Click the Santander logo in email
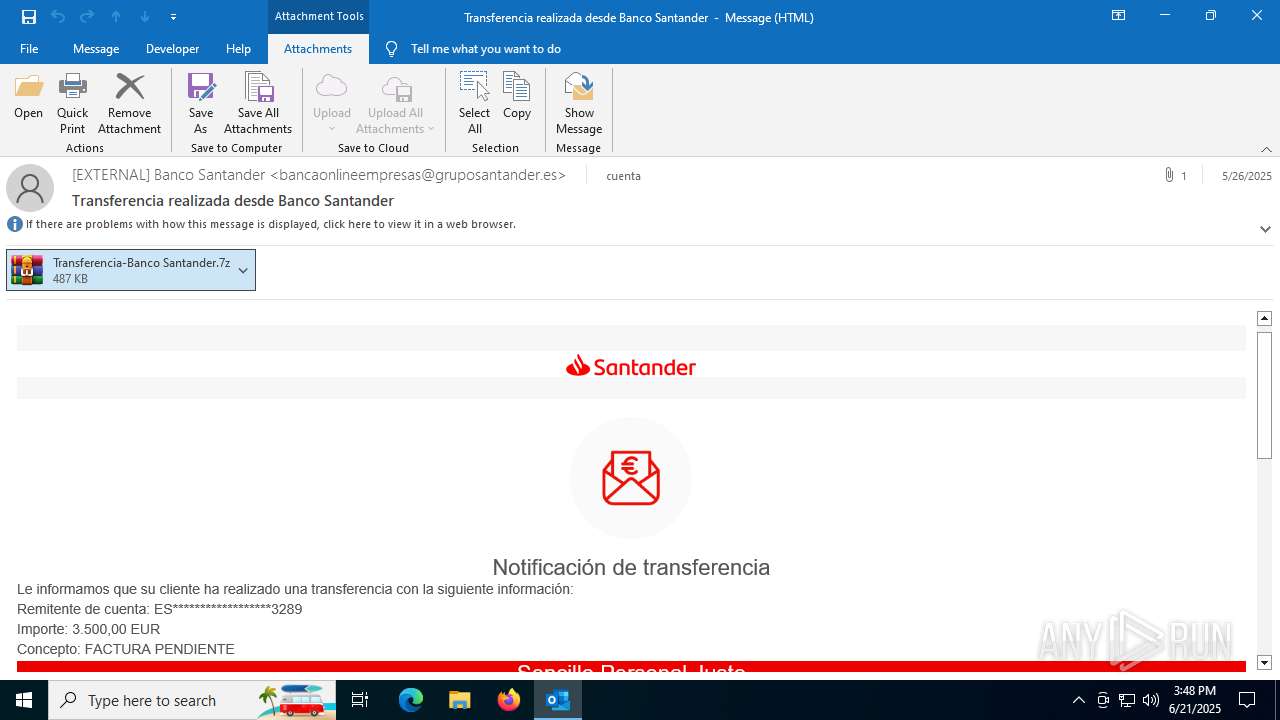Image resolution: width=1280 pixels, height=720 pixels. pyautogui.click(x=631, y=366)
